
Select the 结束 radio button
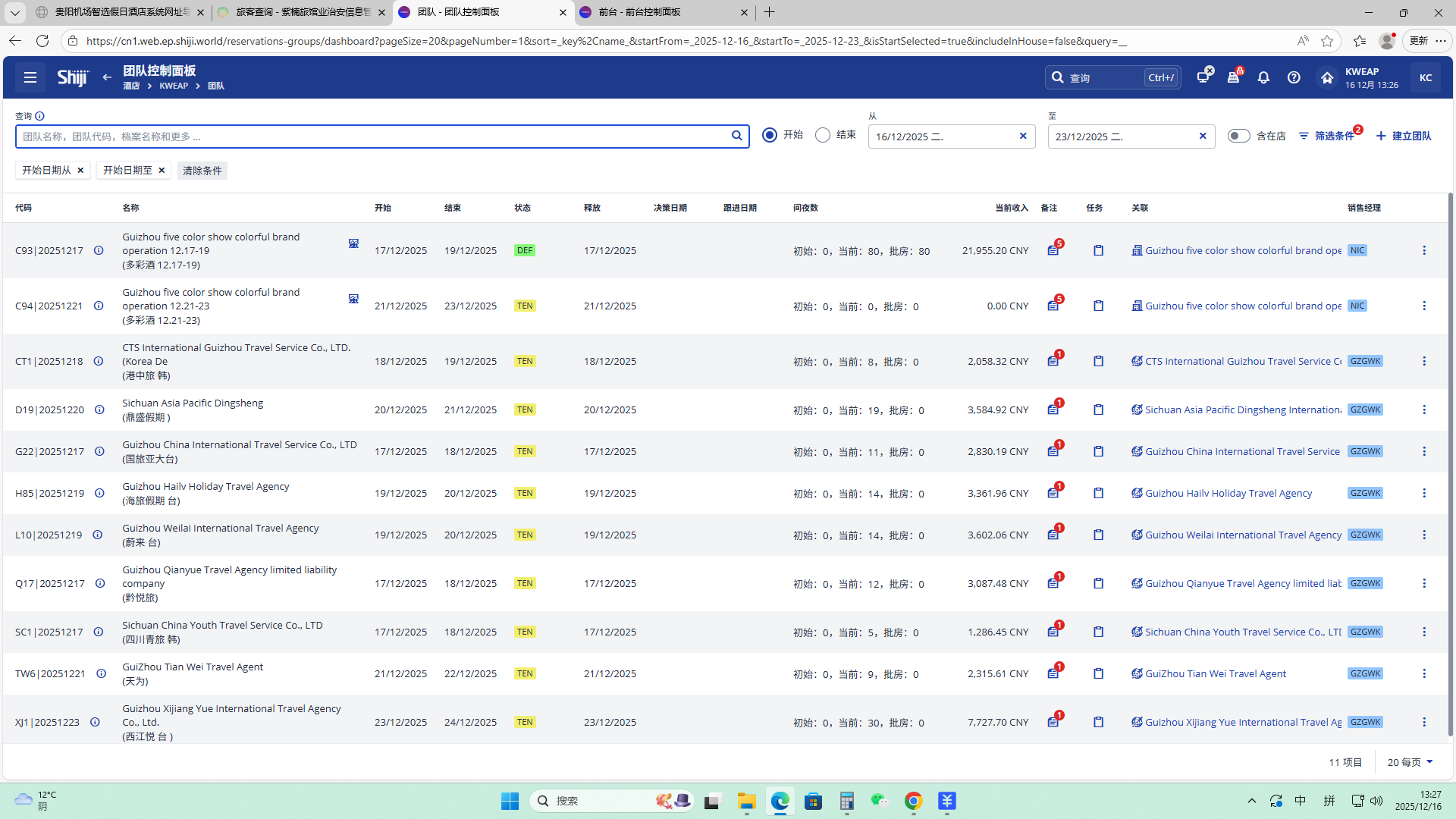pos(823,135)
